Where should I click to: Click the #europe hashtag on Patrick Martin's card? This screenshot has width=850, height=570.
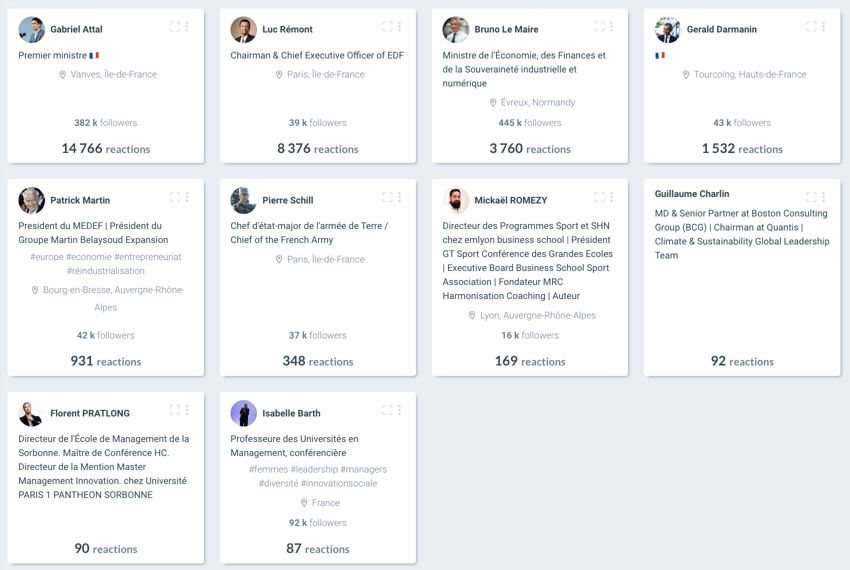(47, 257)
